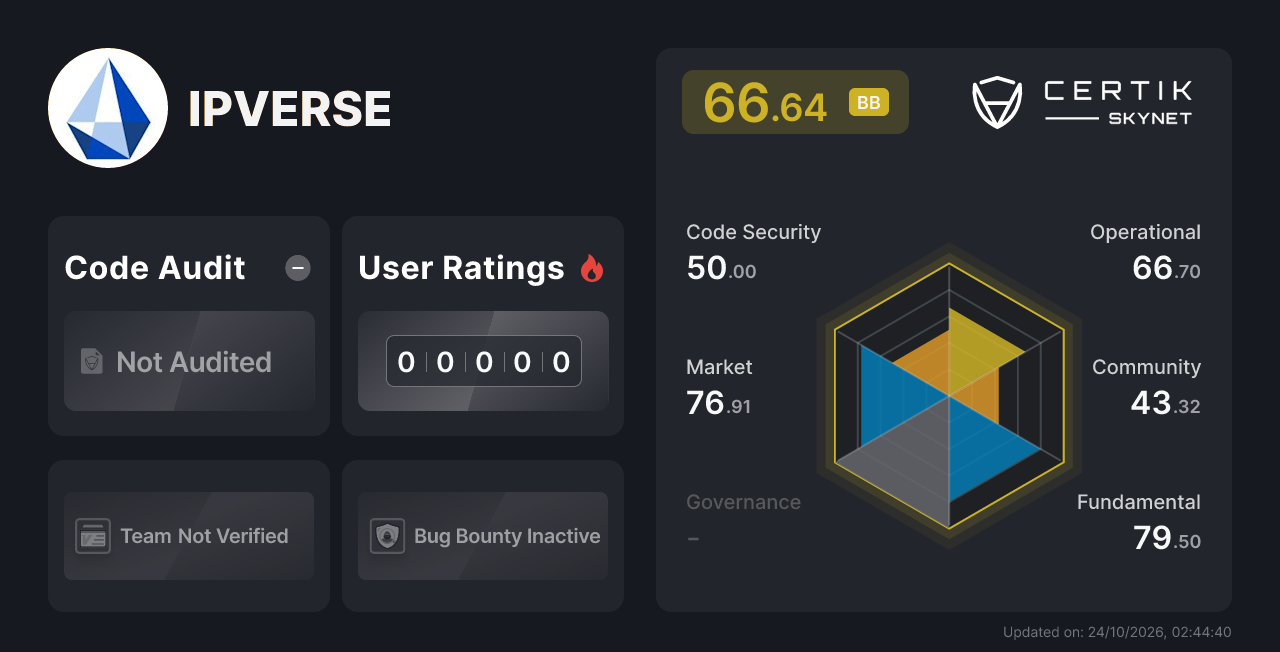Click the 66.64 overall score
This screenshot has width=1280, height=652.
(x=765, y=102)
